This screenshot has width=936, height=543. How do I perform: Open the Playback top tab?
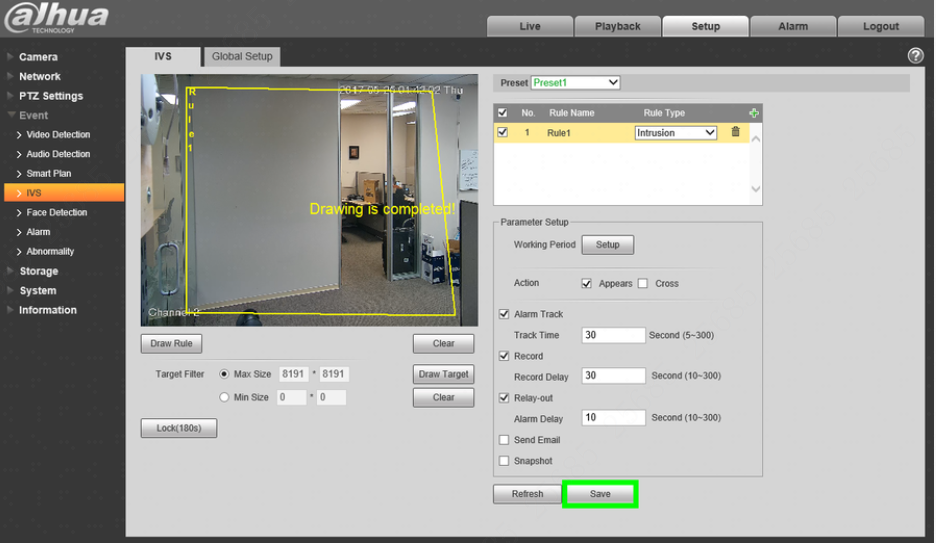[x=617, y=26]
